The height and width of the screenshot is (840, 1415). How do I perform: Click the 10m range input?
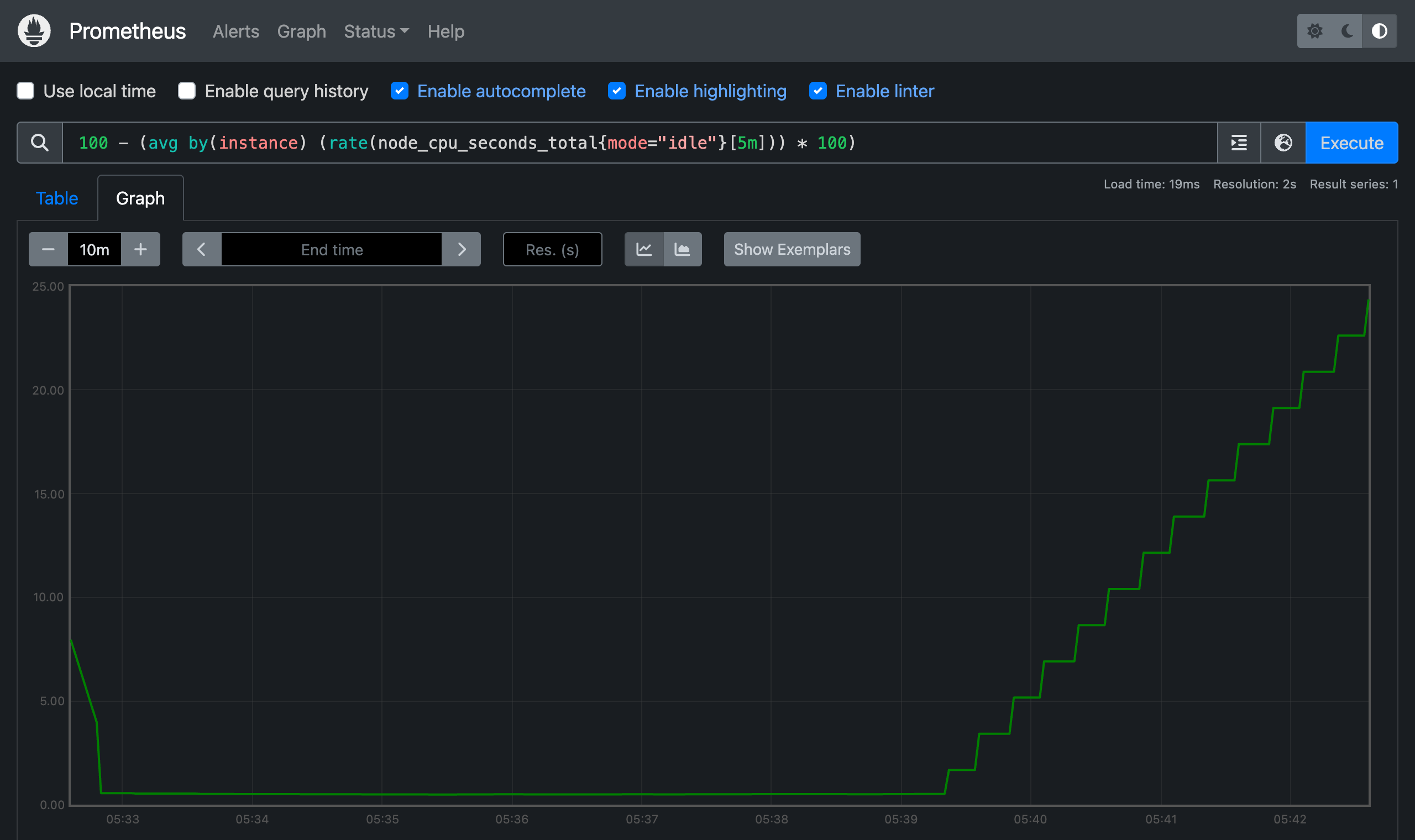pyautogui.click(x=95, y=249)
